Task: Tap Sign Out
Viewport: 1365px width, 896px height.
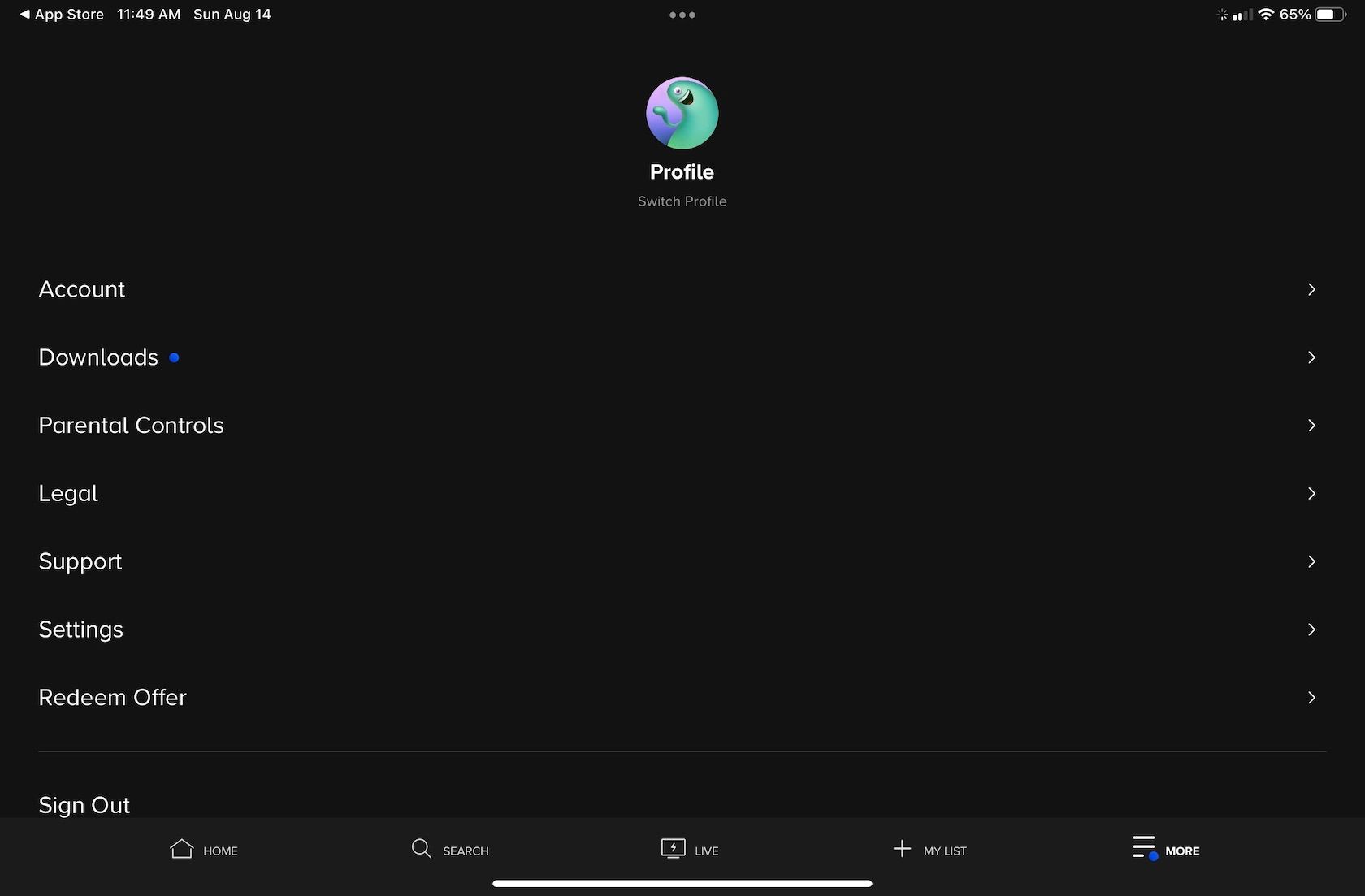Action: [x=84, y=805]
